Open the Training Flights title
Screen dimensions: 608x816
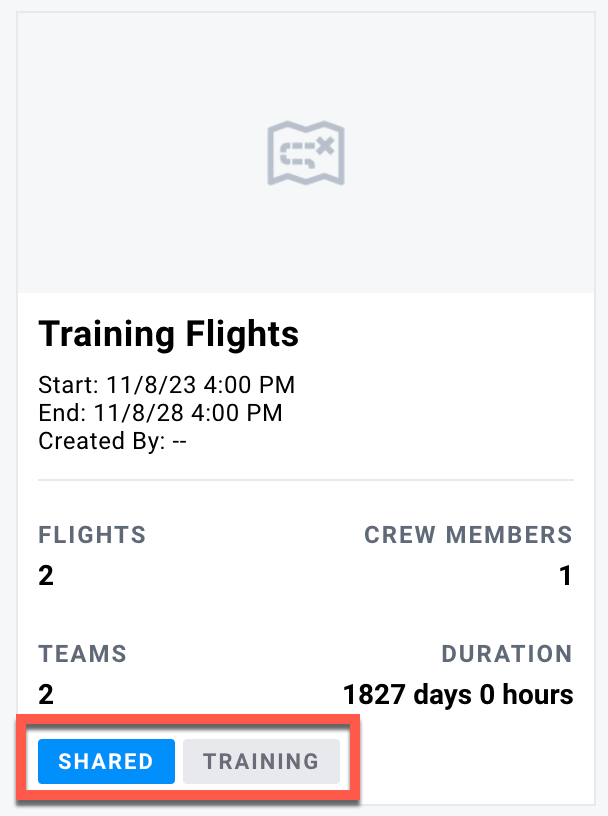(169, 334)
